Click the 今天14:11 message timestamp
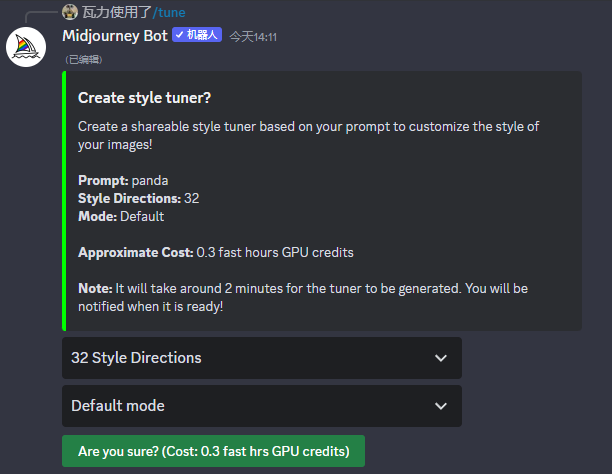 click(253, 37)
